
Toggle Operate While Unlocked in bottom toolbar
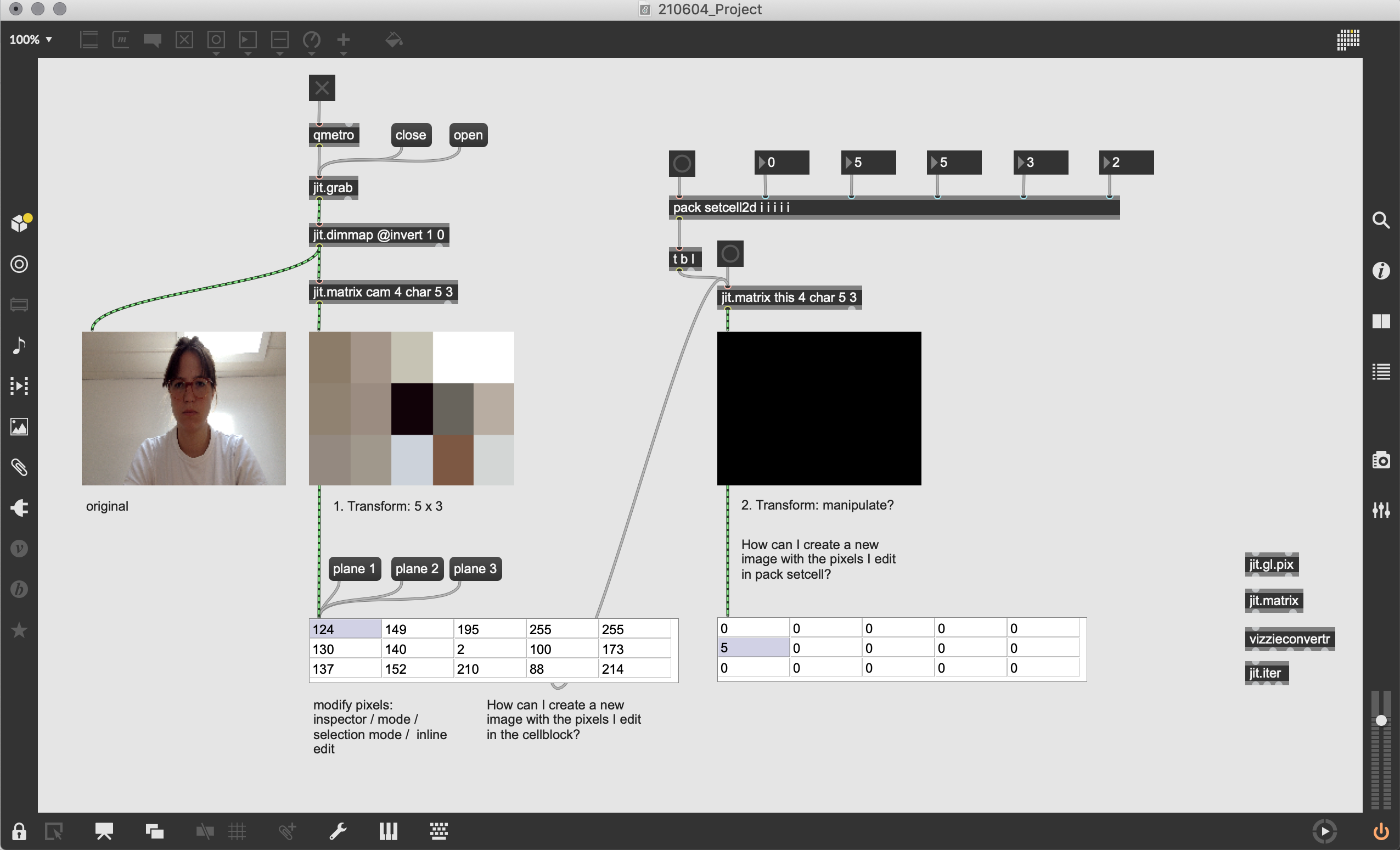[54, 831]
